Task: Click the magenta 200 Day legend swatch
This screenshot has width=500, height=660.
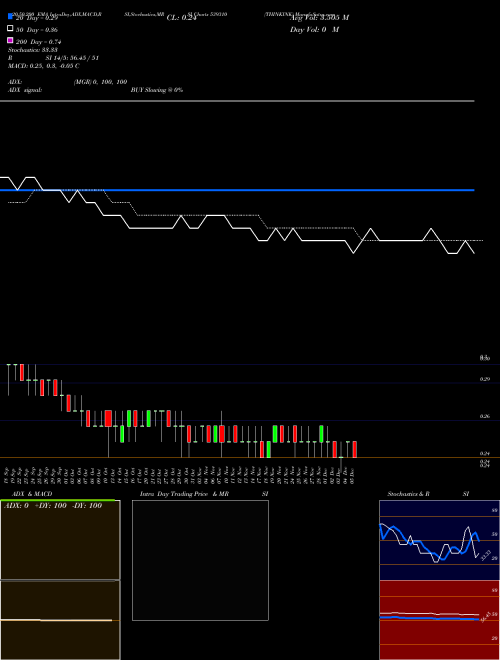Action: click(10, 40)
